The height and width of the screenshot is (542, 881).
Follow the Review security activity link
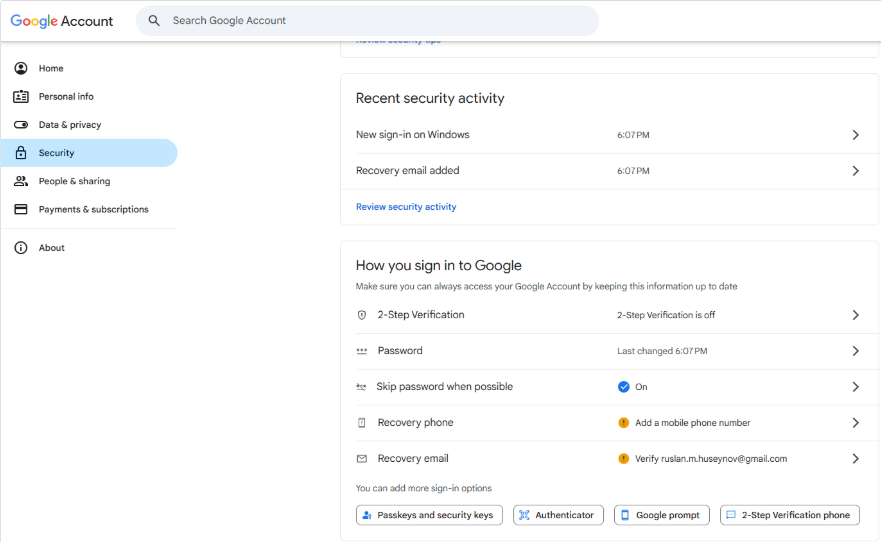coord(406,207)
